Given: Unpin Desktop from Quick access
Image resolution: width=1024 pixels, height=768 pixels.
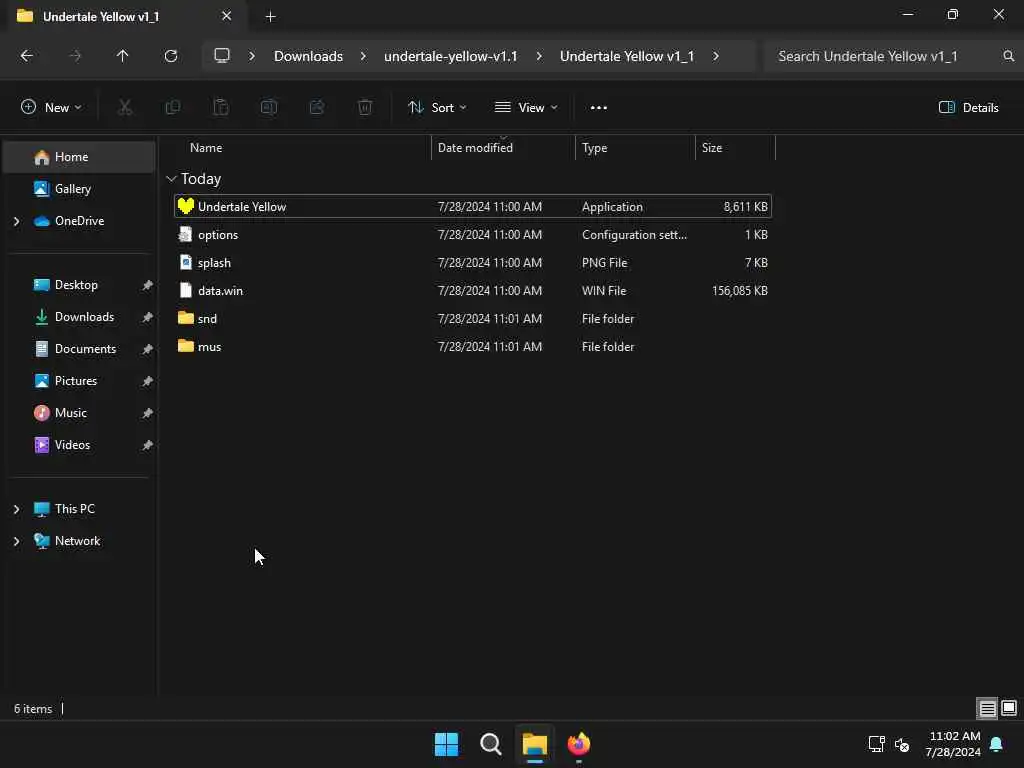Looking at the screenshot, I should (148, 285).
